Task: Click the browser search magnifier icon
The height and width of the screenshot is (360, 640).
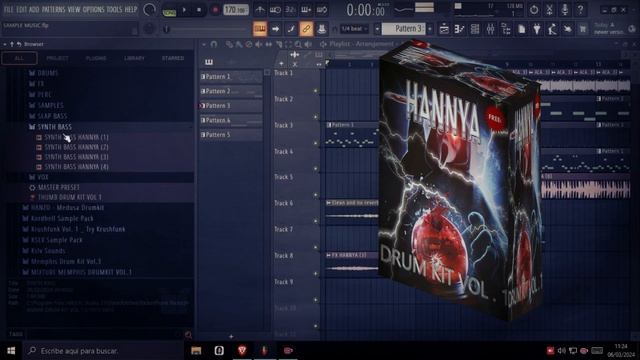Action: coord(188,335)
